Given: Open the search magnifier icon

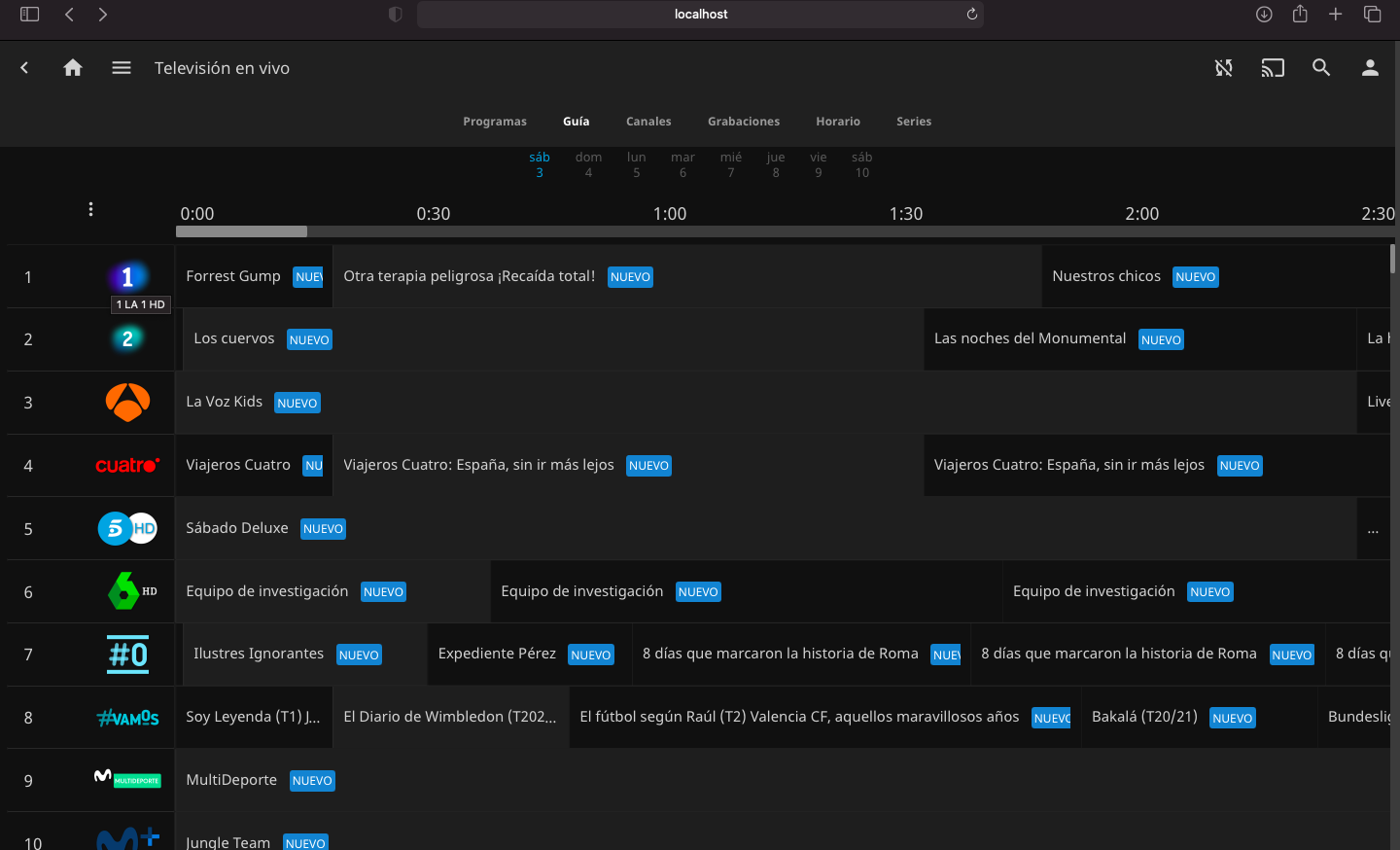Looking at the screenshot, I should [x=1321, y=68].
